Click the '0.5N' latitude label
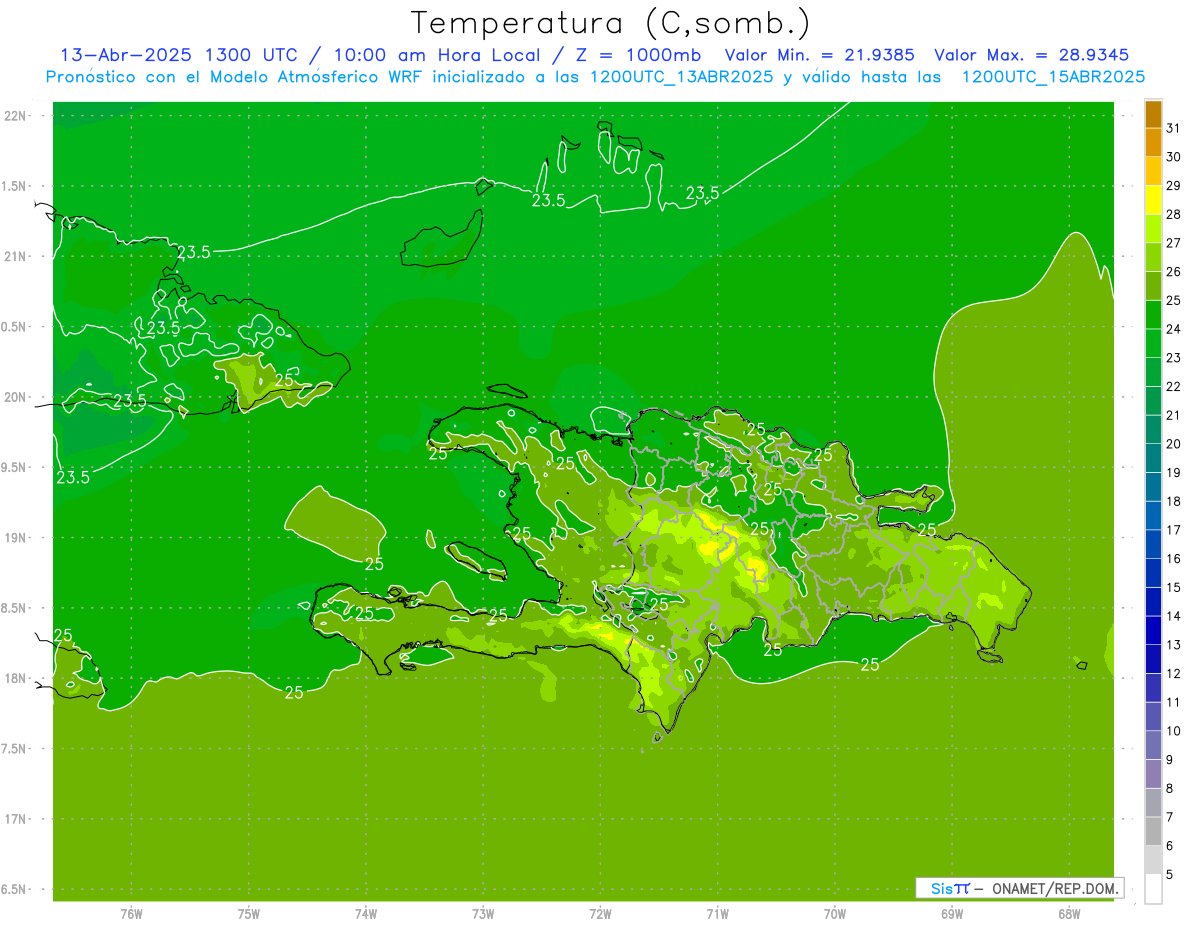The height and width of the screenshot is (927, 1200). coord(15,327)
